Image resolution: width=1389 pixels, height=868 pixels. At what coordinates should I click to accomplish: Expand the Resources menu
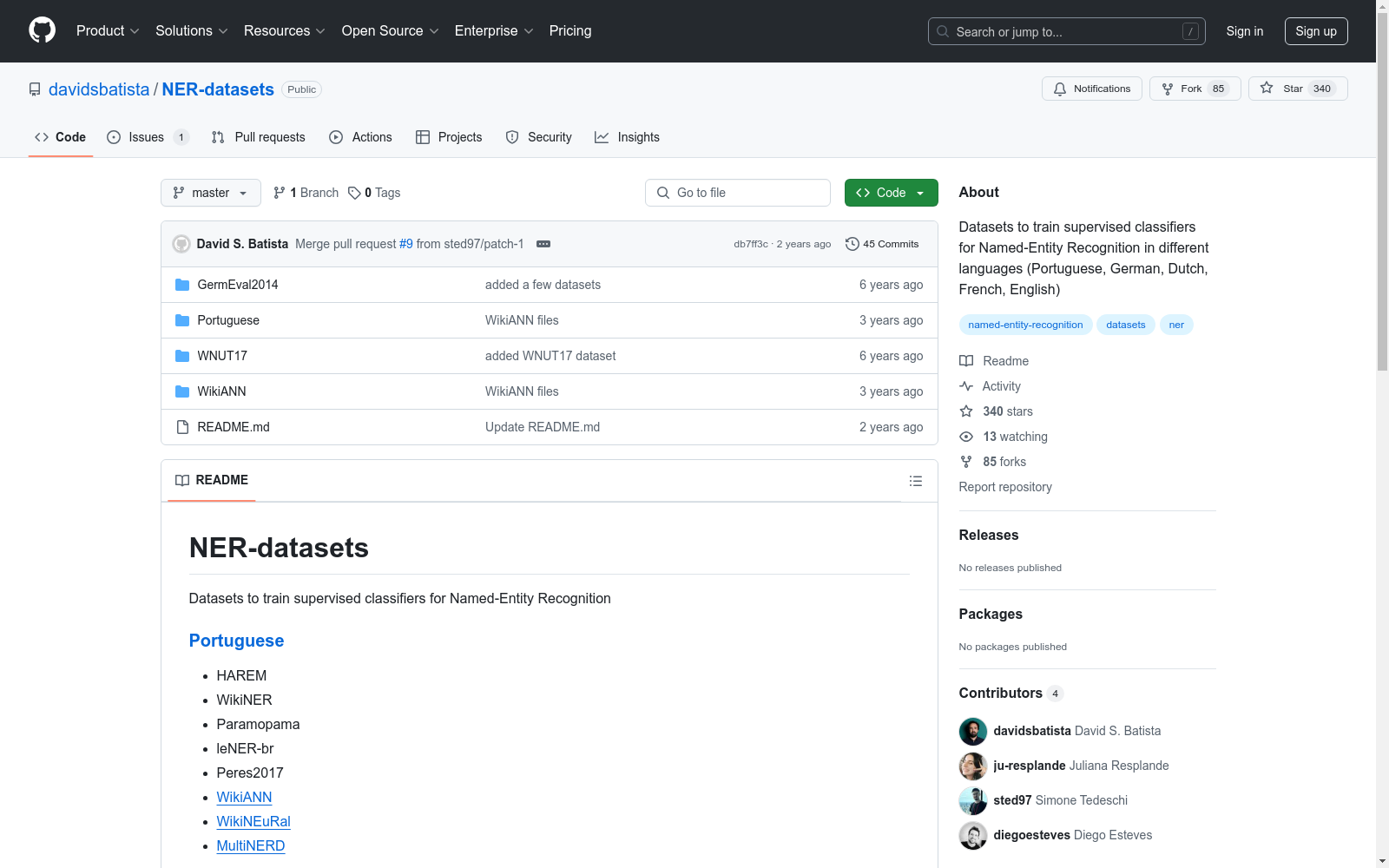click(285, 31)
